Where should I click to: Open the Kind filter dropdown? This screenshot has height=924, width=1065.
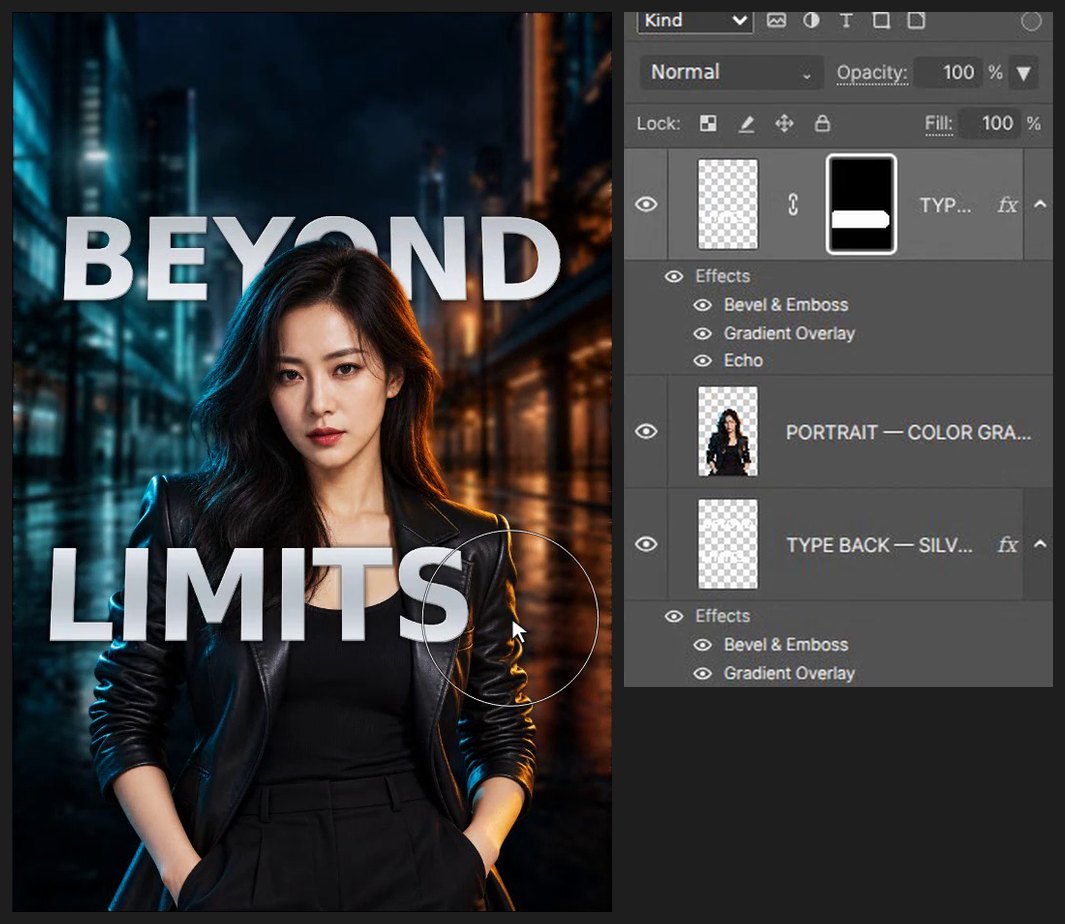[x=695, y=22]
